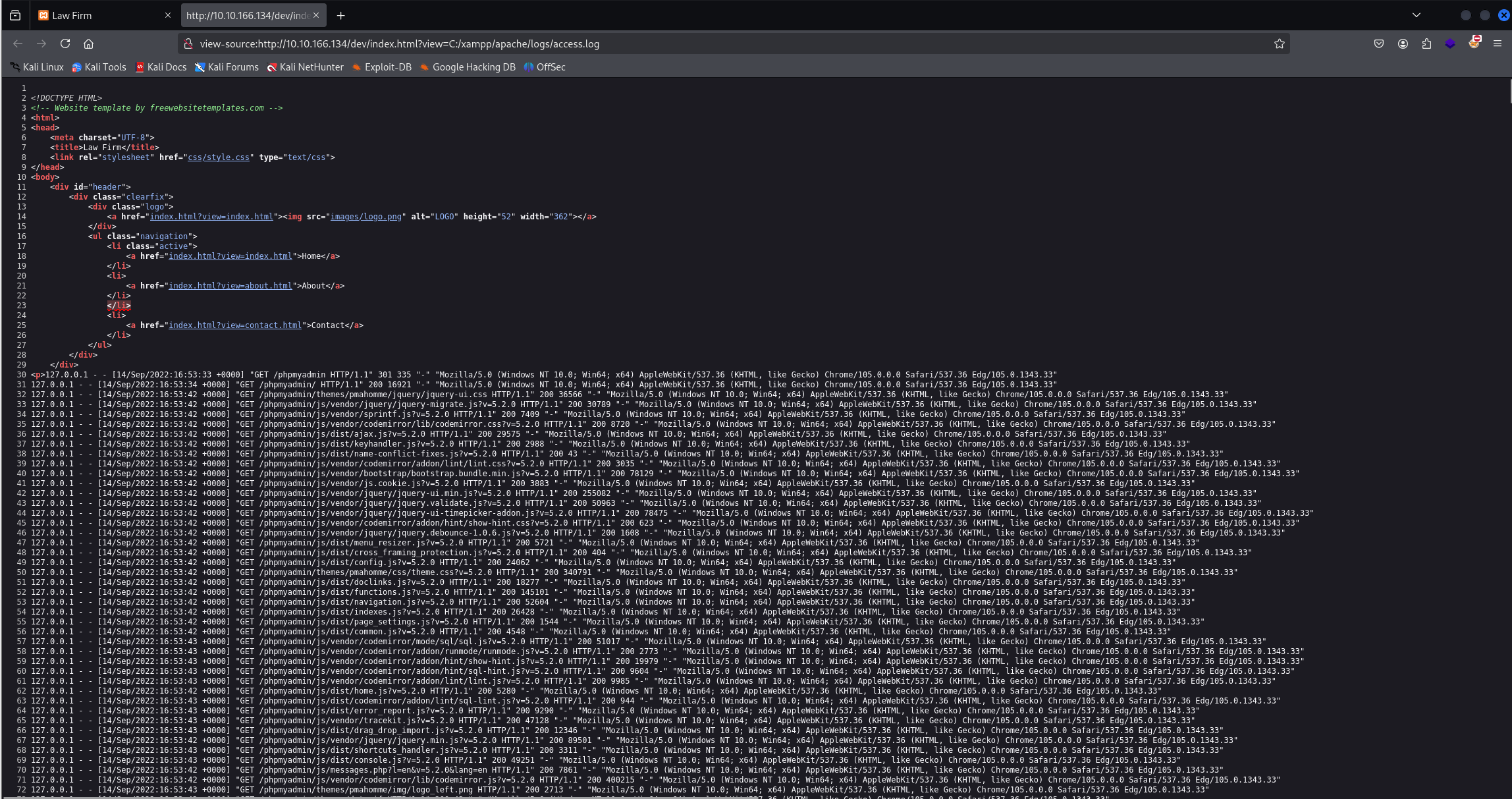
Task: Open the Save to Pocket icon
Action: click(1379, 43)
